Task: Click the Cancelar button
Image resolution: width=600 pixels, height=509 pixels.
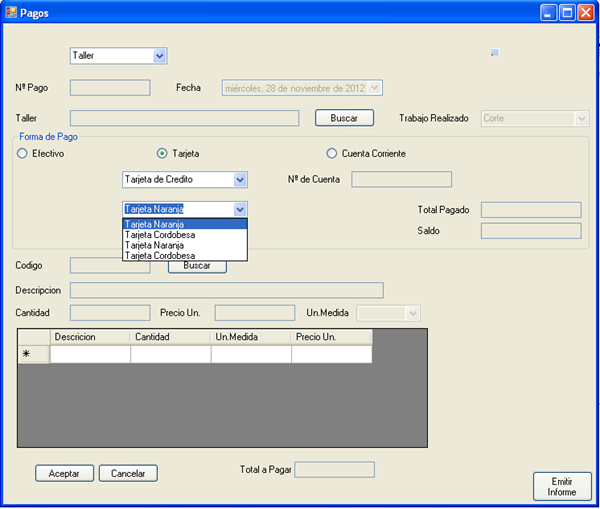Action: 128,473
